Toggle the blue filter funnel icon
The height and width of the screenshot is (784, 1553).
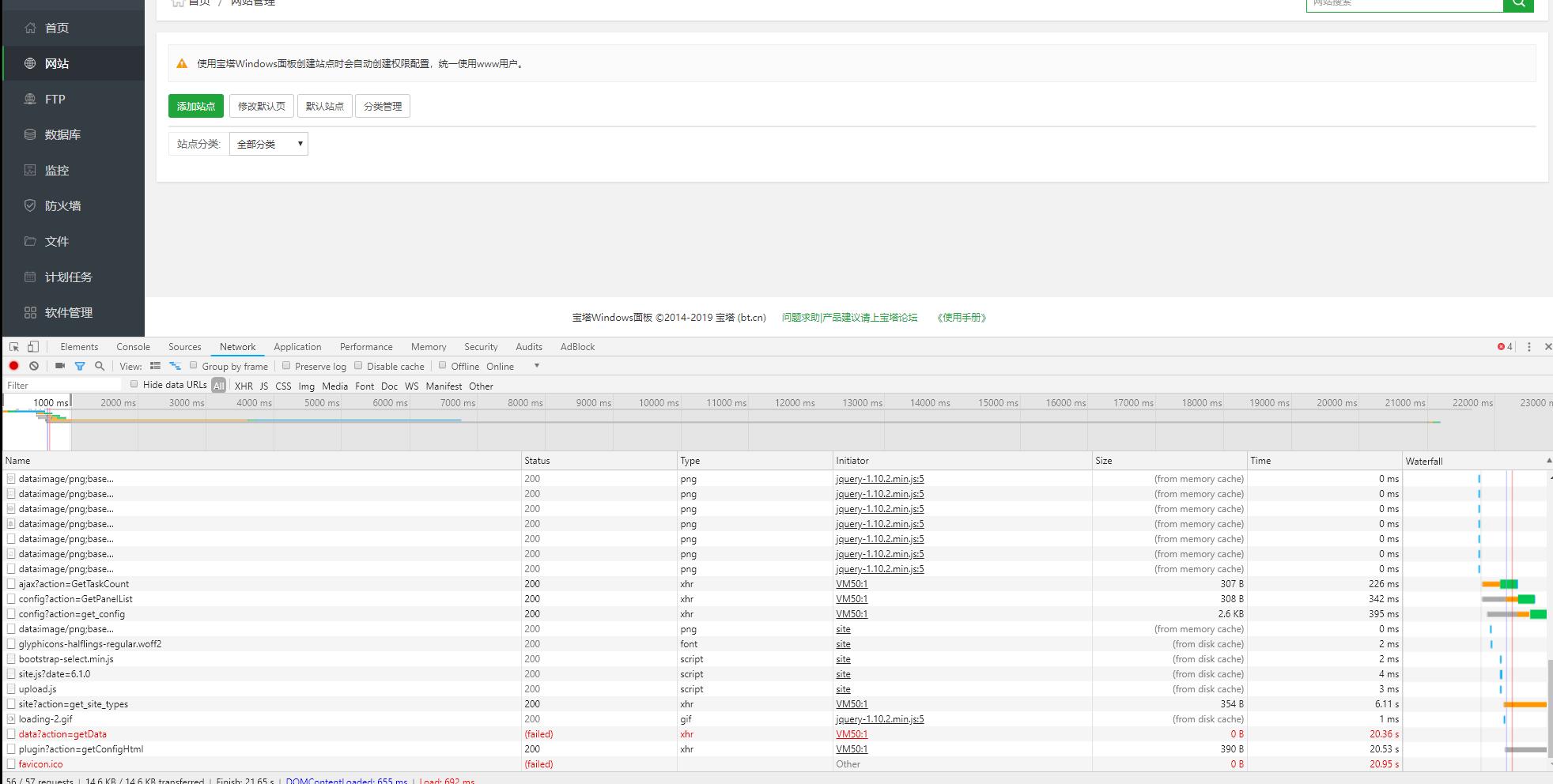[x=80, y=366]
